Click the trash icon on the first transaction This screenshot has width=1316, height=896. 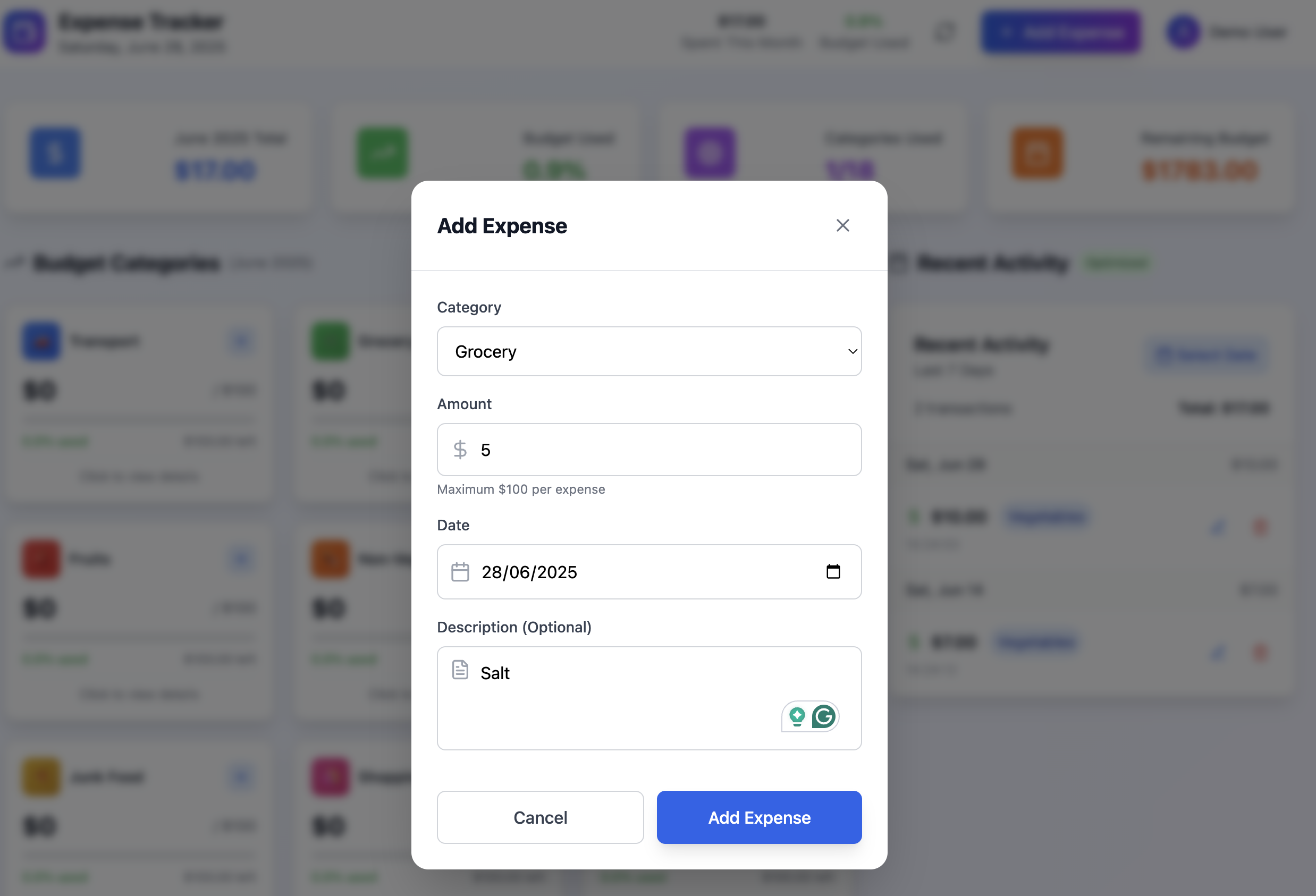point(1261,527)
